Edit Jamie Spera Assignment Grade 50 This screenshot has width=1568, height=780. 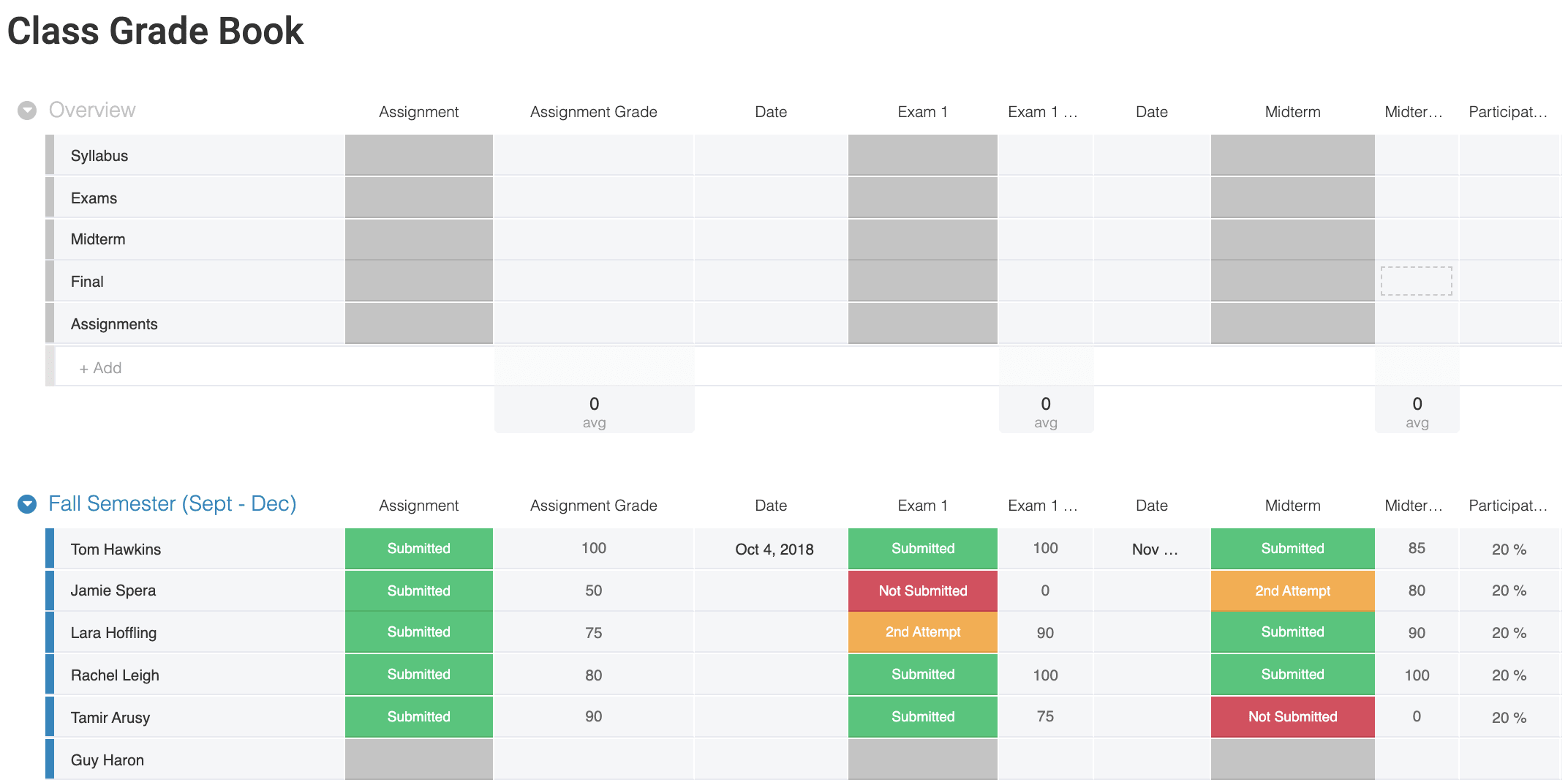(x=594, y=590)
